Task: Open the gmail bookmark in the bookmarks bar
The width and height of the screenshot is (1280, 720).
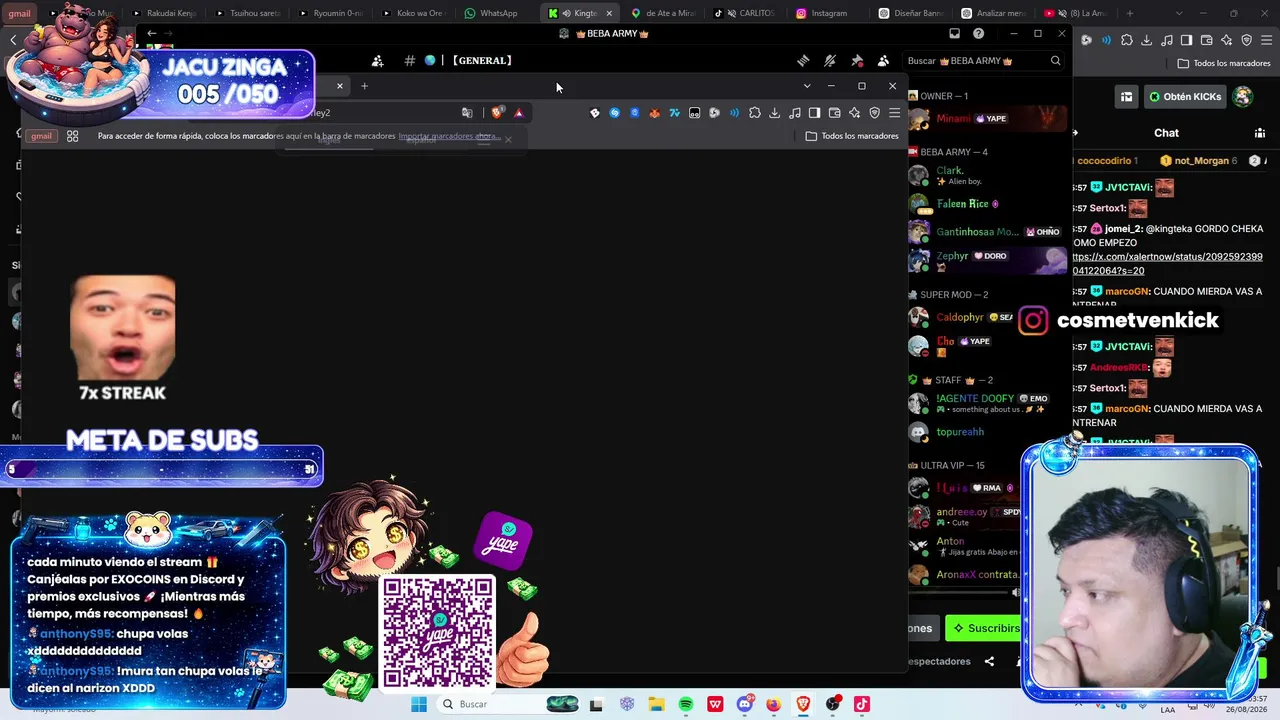Action: point(41,136)
